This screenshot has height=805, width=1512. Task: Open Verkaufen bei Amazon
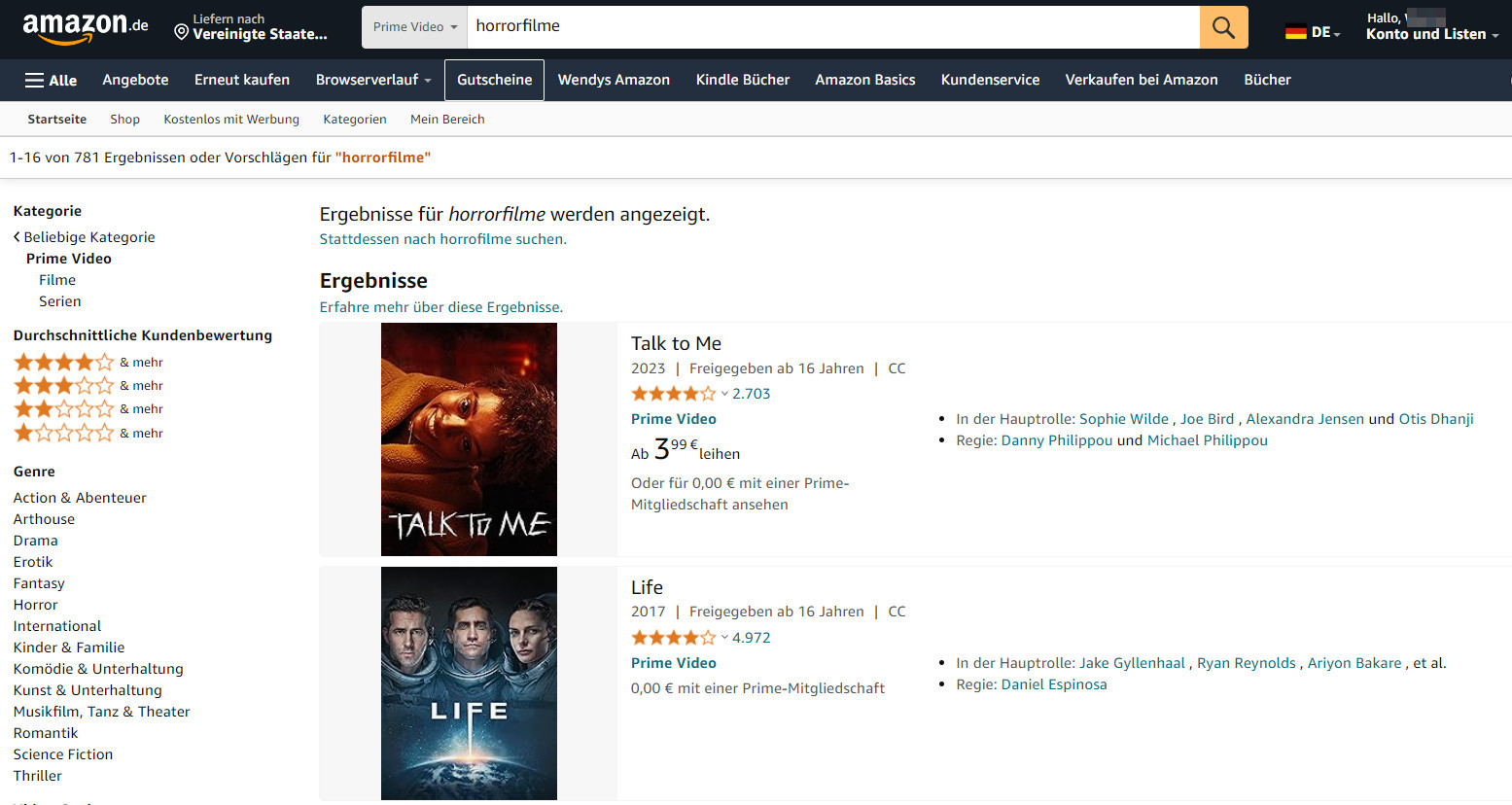point(1142,80)
